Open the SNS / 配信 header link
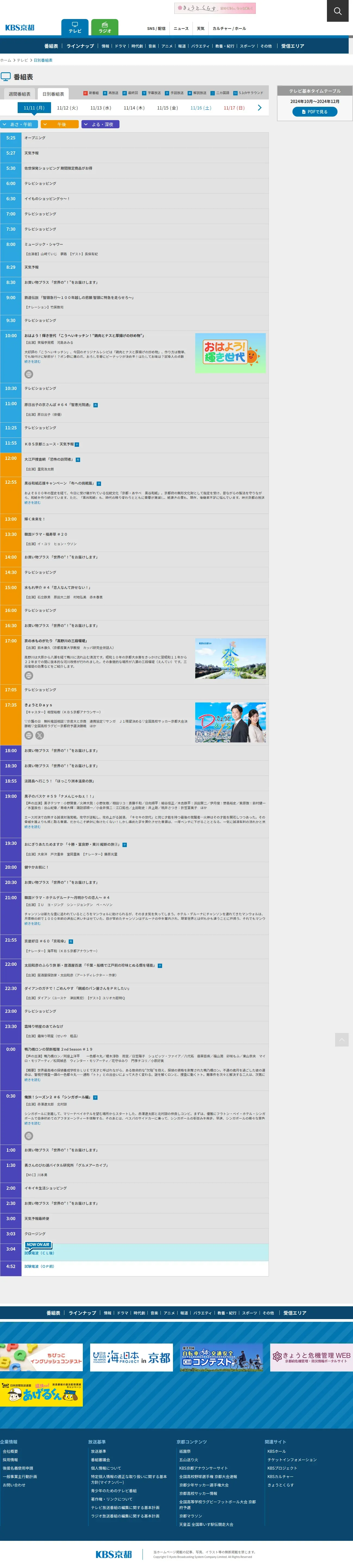Image resolution: width=353 pixels, height=1568 pixels. (156, 29)
